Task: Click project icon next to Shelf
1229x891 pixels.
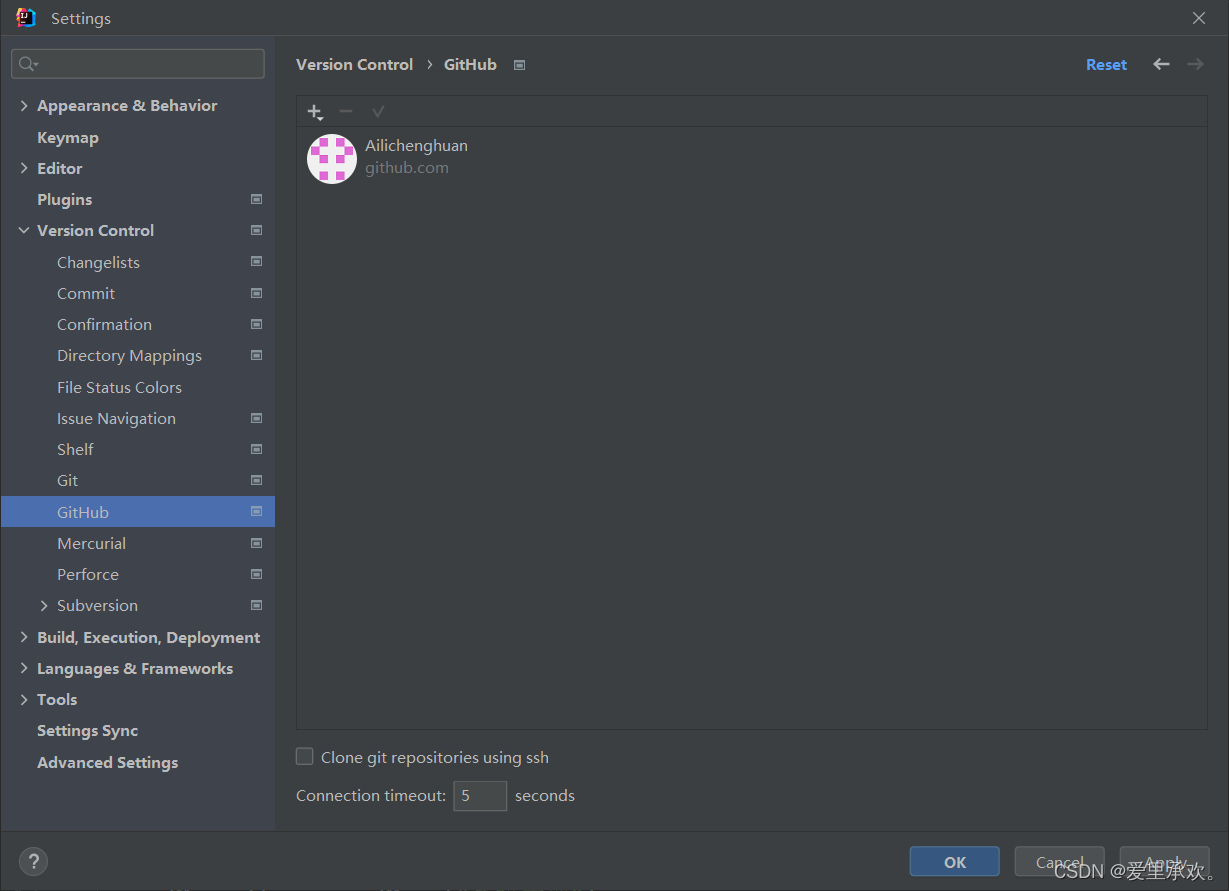Action: pos(256,449)
